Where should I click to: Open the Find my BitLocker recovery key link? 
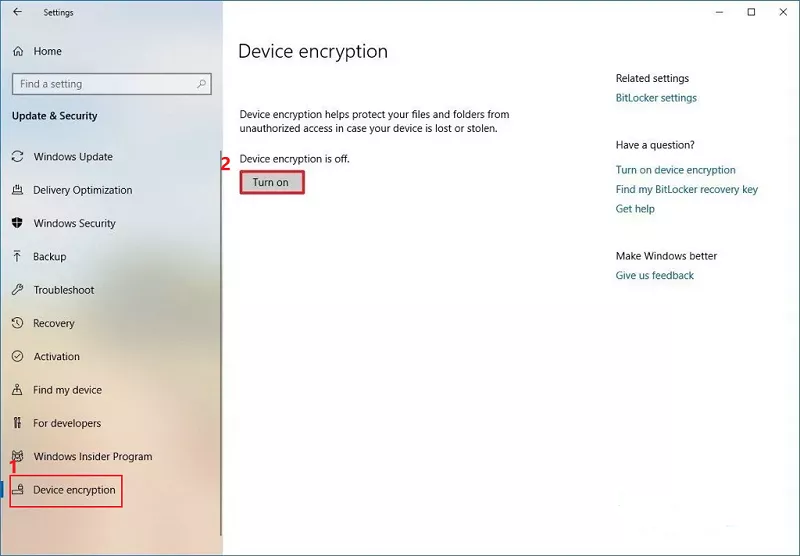click(x=686, y=190)
